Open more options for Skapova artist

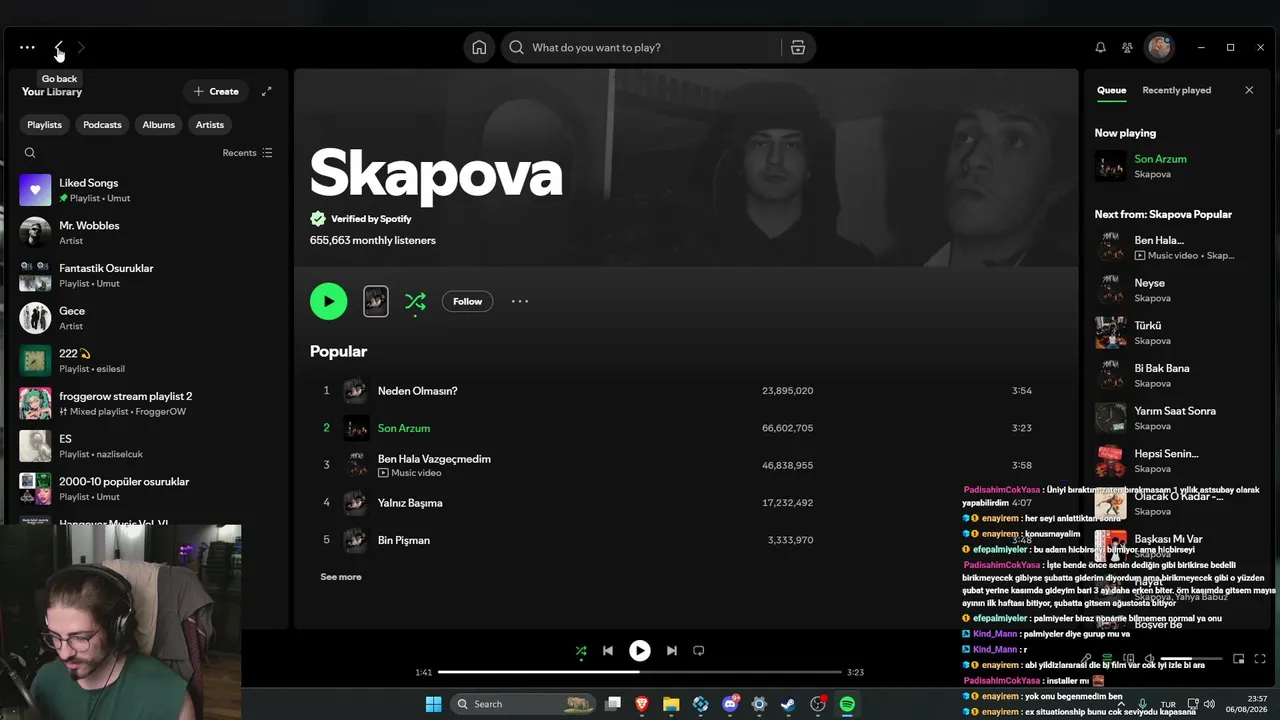coord(520,301)
